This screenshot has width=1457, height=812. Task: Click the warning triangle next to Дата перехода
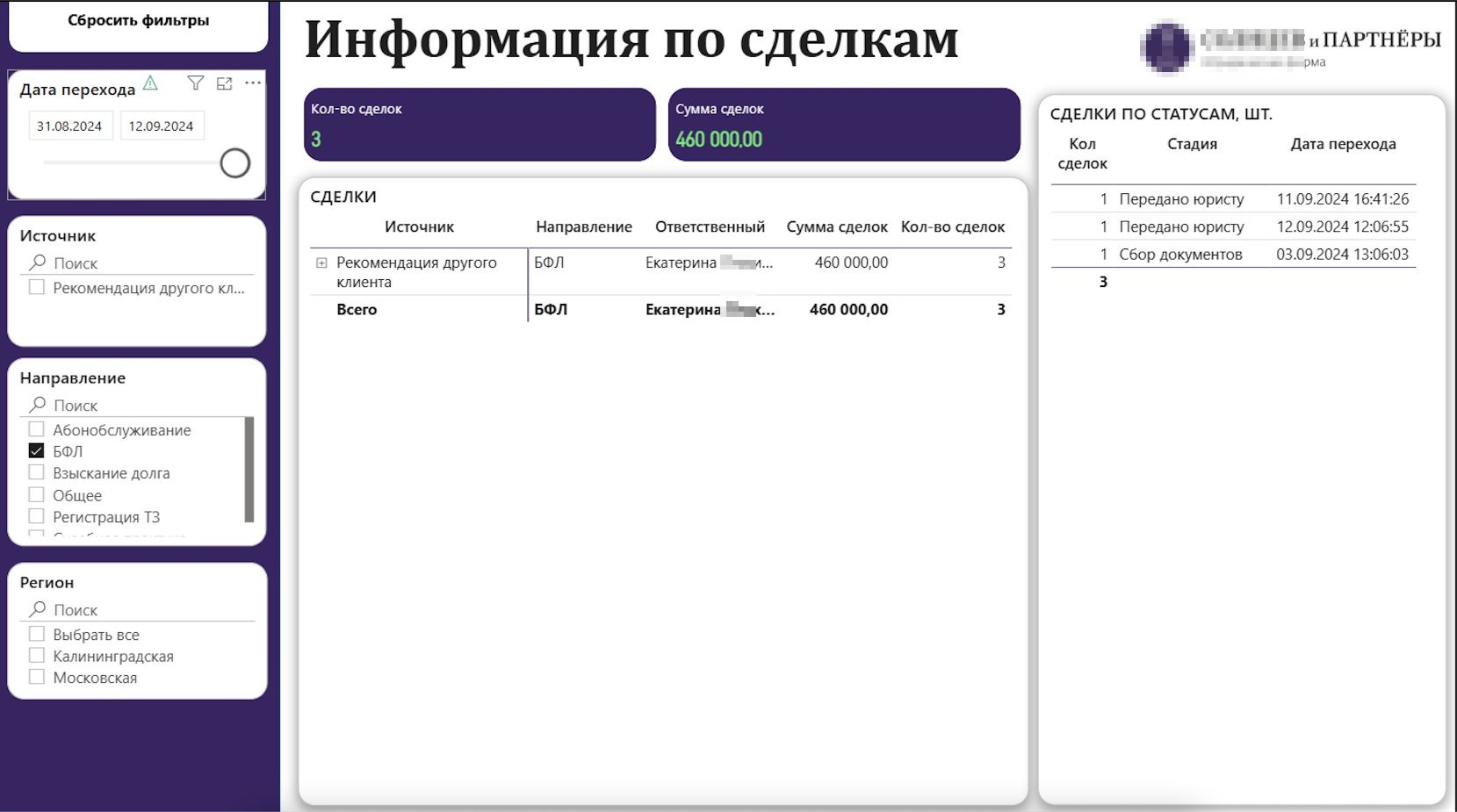(x=150, y=83)
